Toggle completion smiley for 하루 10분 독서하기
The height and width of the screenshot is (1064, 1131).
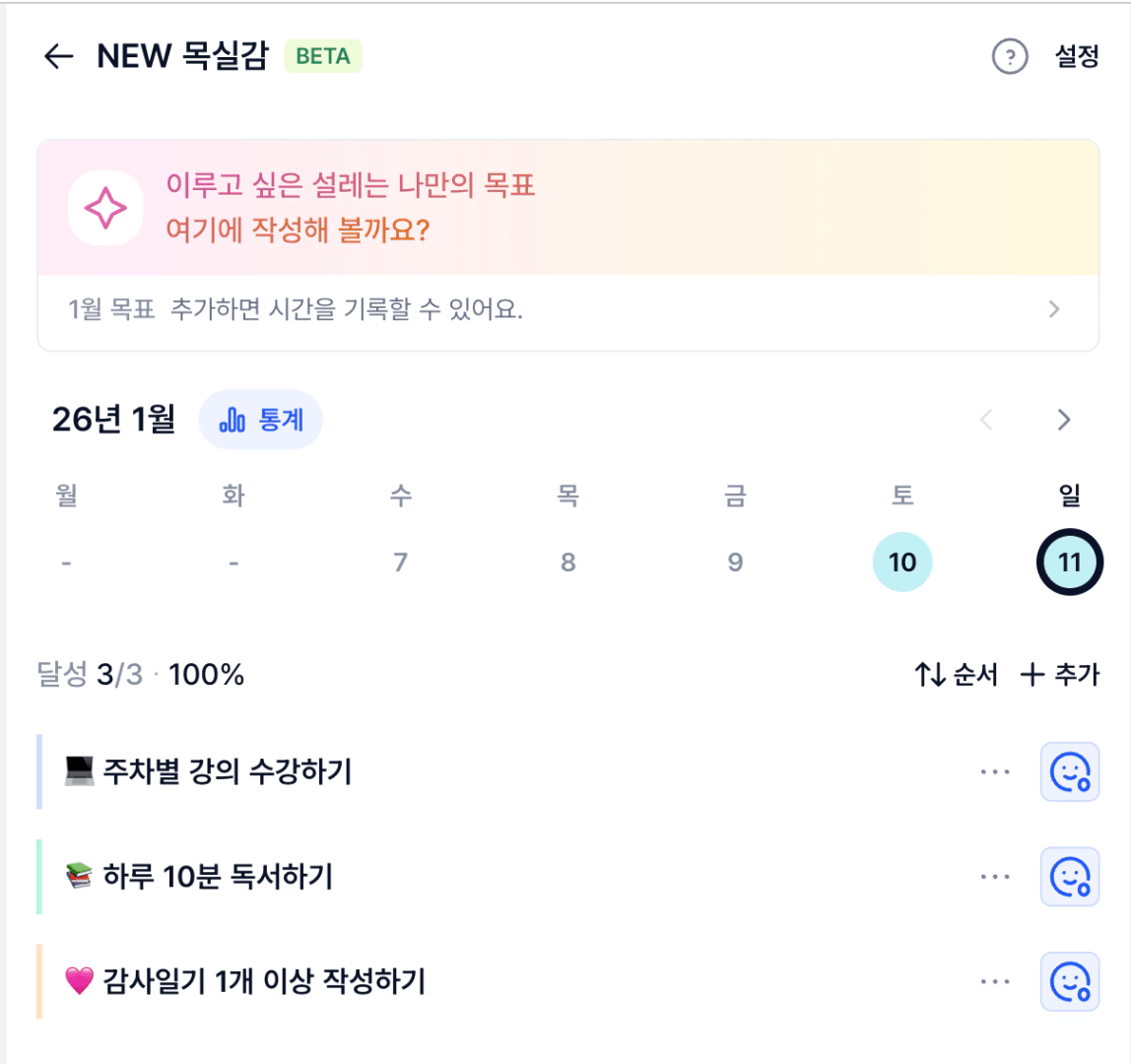1070,876
